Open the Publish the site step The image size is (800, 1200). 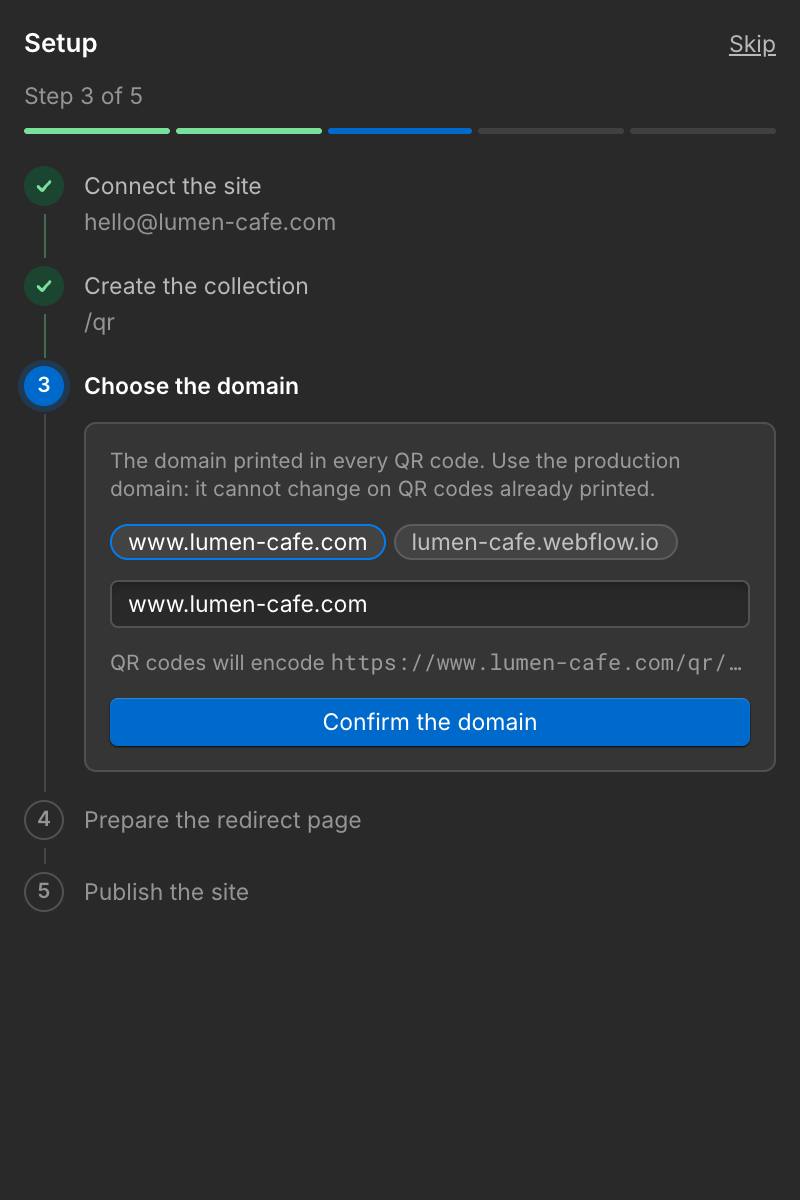(166, 892)
